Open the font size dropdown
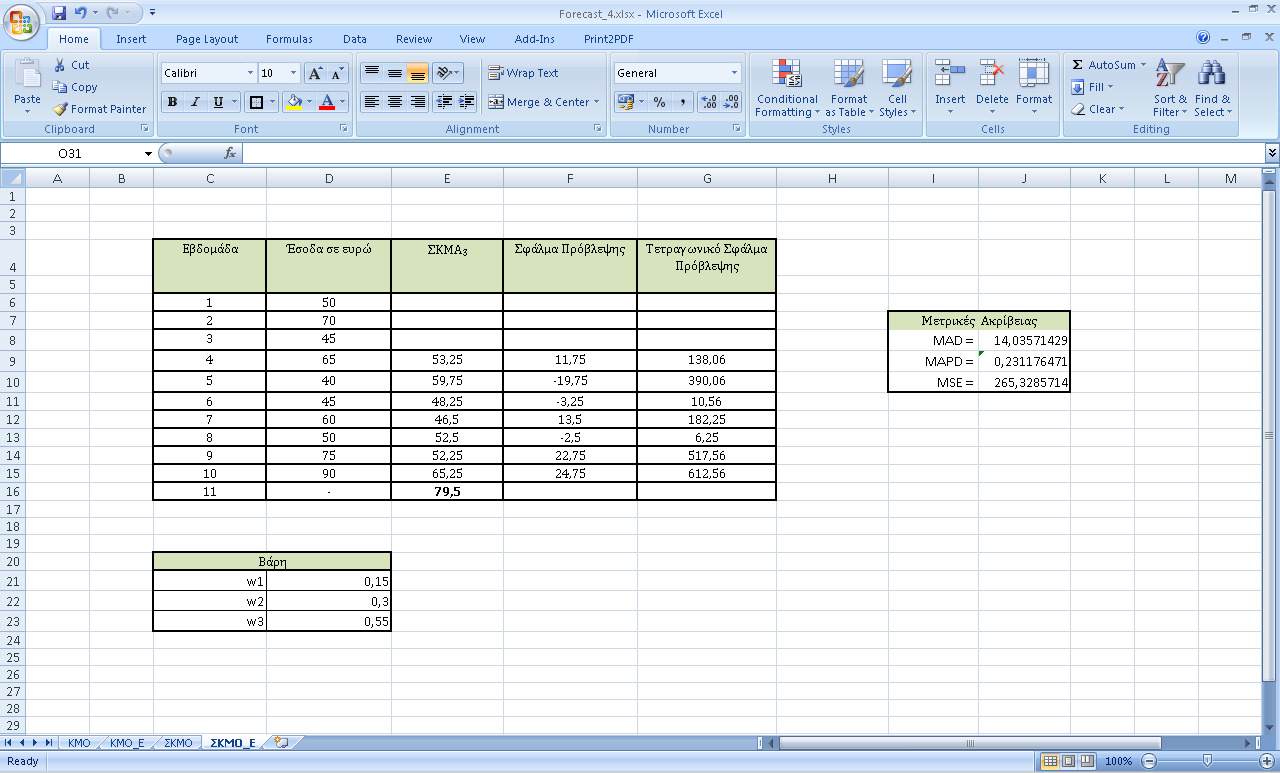The height and width of the screenshot is (773, 1280). tap(293, 73)
